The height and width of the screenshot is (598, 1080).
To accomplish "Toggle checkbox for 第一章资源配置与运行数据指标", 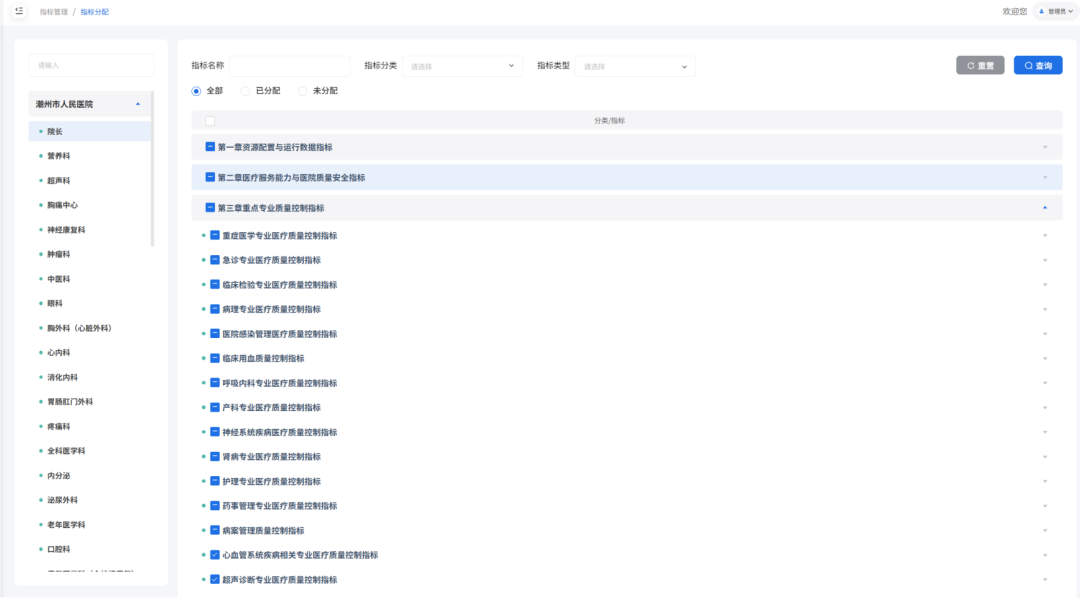I will coord(210,147).
